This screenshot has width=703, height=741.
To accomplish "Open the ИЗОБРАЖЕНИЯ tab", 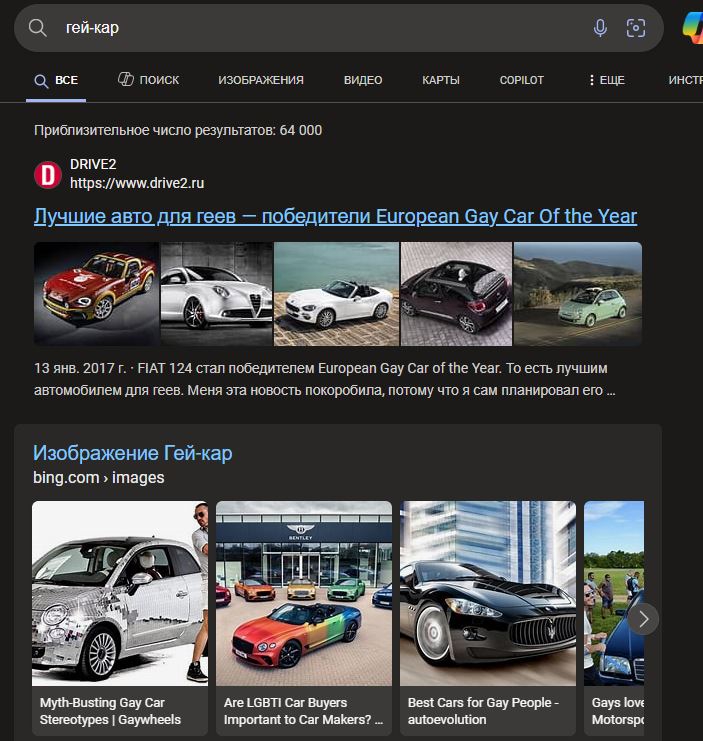I will tap(261, 80).
